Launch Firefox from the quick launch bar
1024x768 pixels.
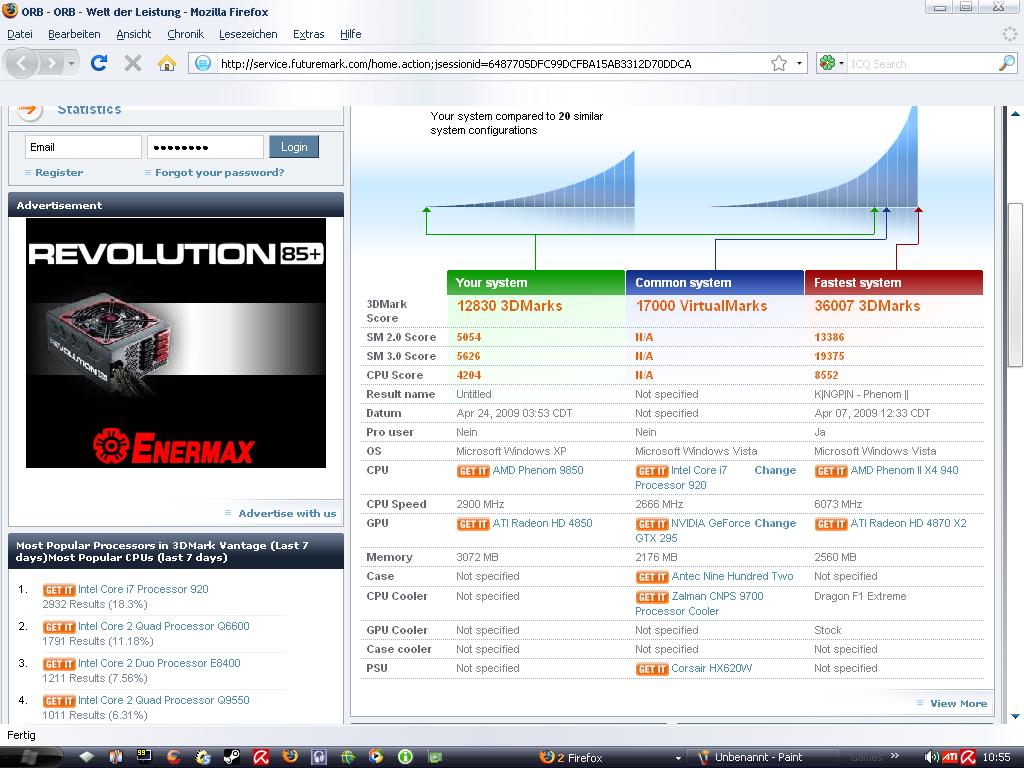(290, 757)
